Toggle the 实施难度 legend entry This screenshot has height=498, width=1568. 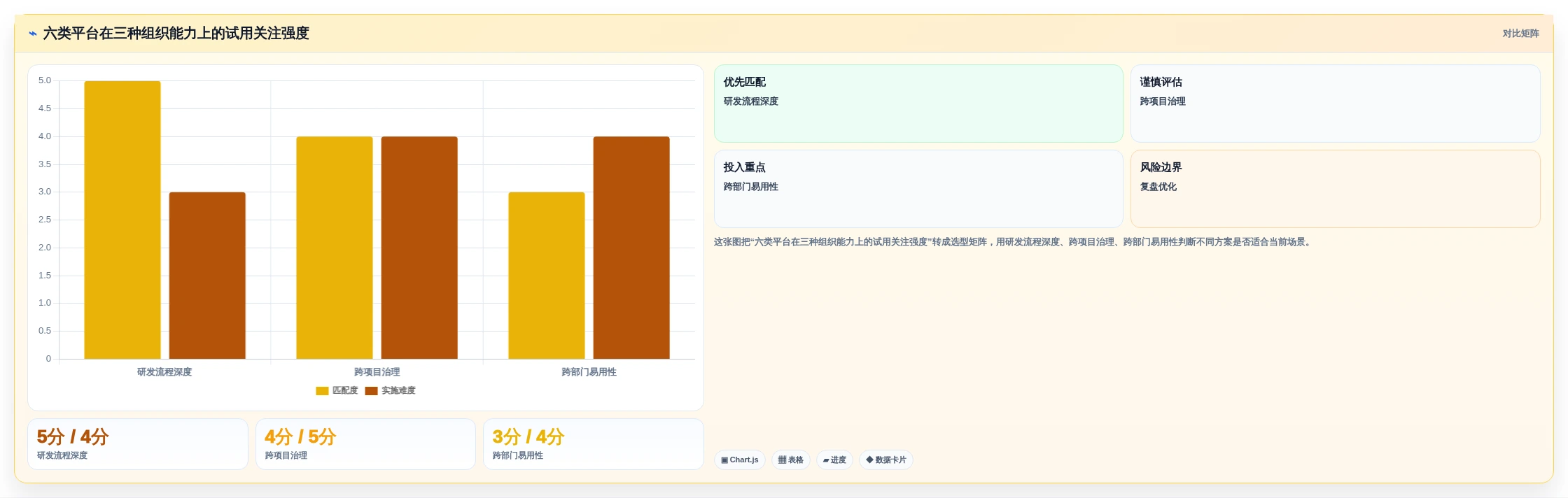(x=391, y=390)
